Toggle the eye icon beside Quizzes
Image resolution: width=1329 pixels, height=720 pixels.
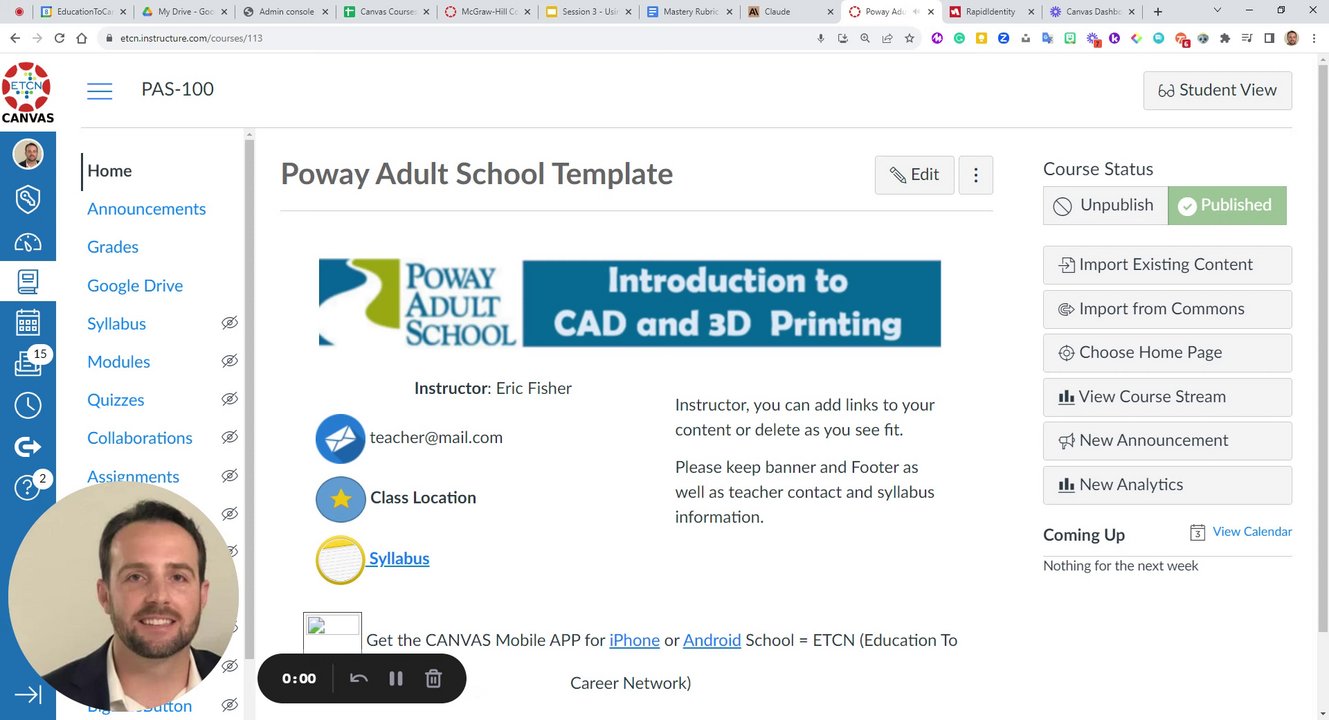coord(229,399)
